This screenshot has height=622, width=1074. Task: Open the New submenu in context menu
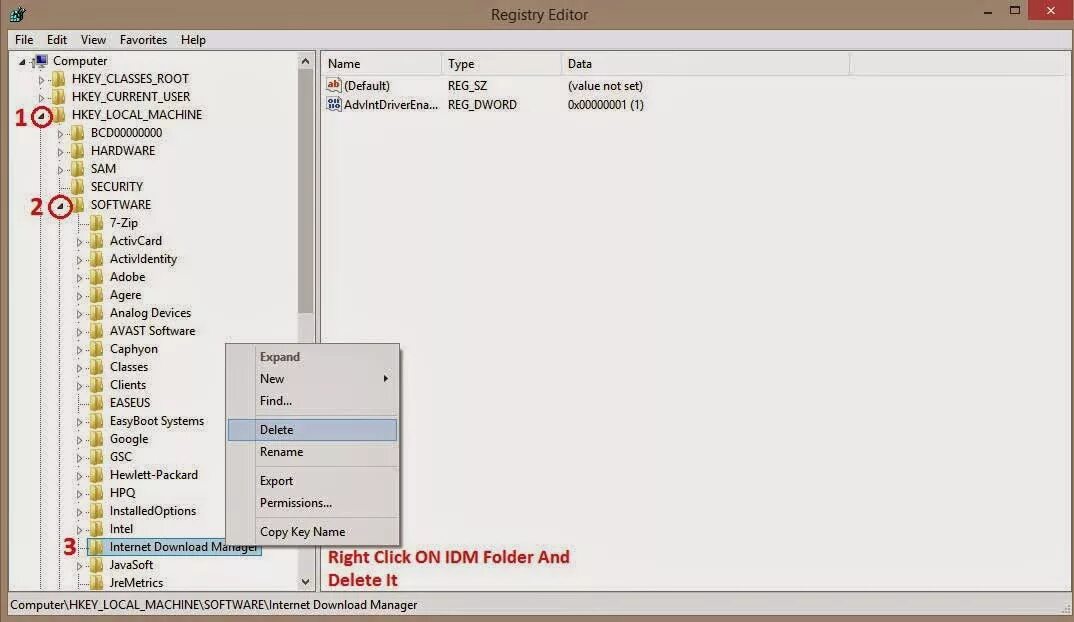point(312,379)
